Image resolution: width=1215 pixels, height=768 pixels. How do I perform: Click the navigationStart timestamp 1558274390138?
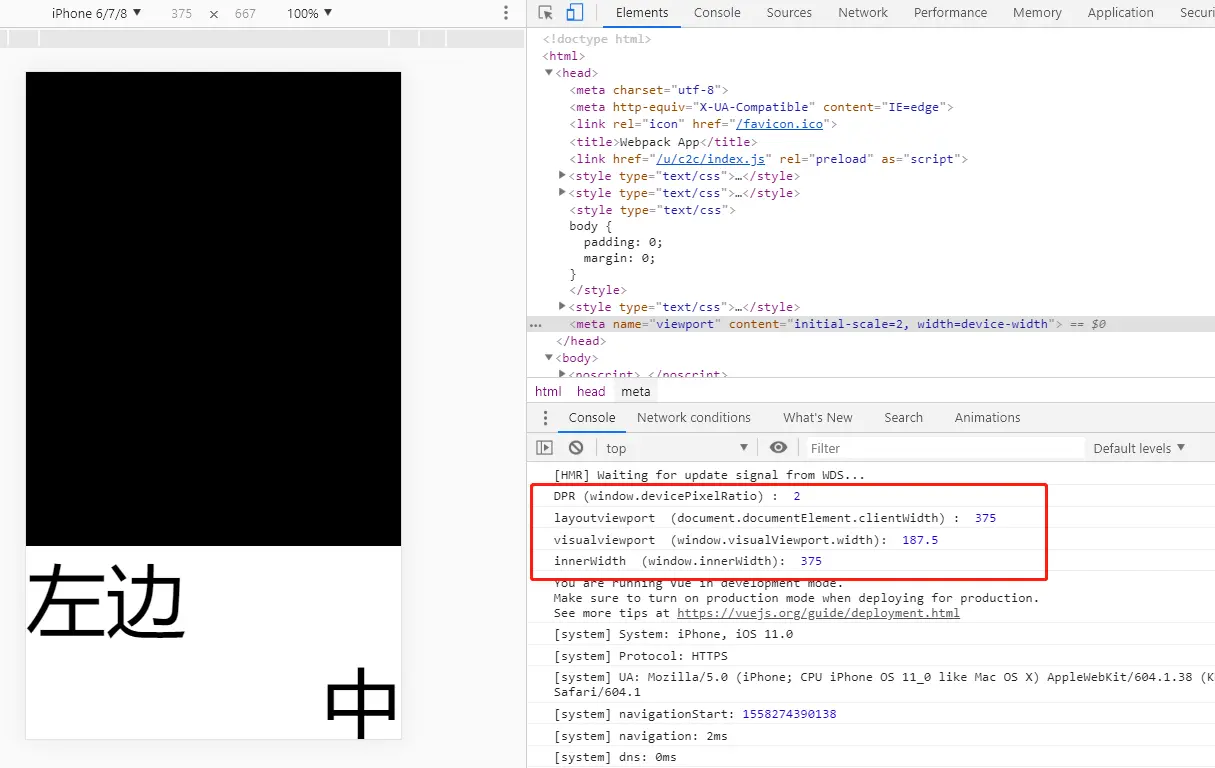789,714
